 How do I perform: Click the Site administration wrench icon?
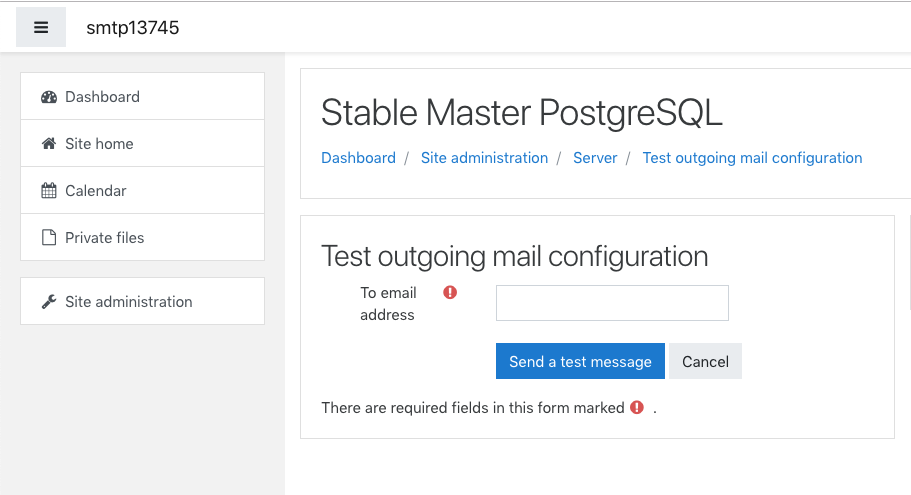coord(49,302)
